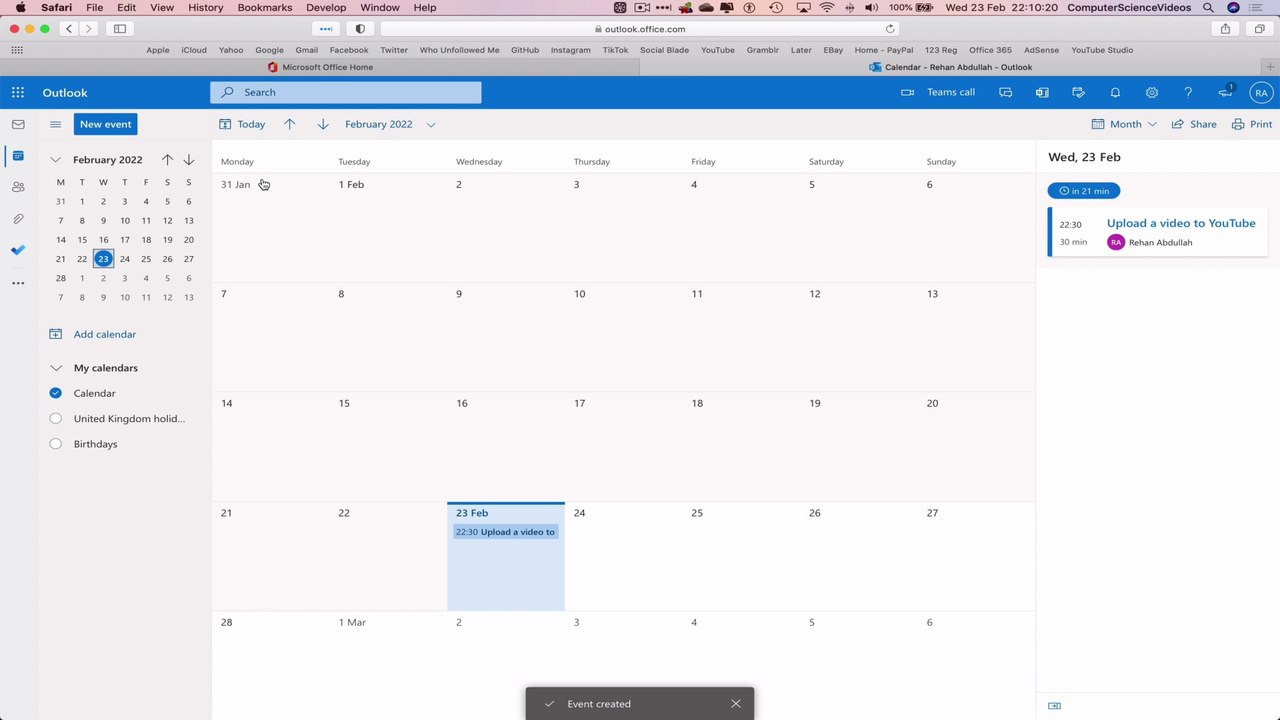Go back in Safari
This screenshot has width=1280, height=720.
pyautogui.click(x=69, y=29)
